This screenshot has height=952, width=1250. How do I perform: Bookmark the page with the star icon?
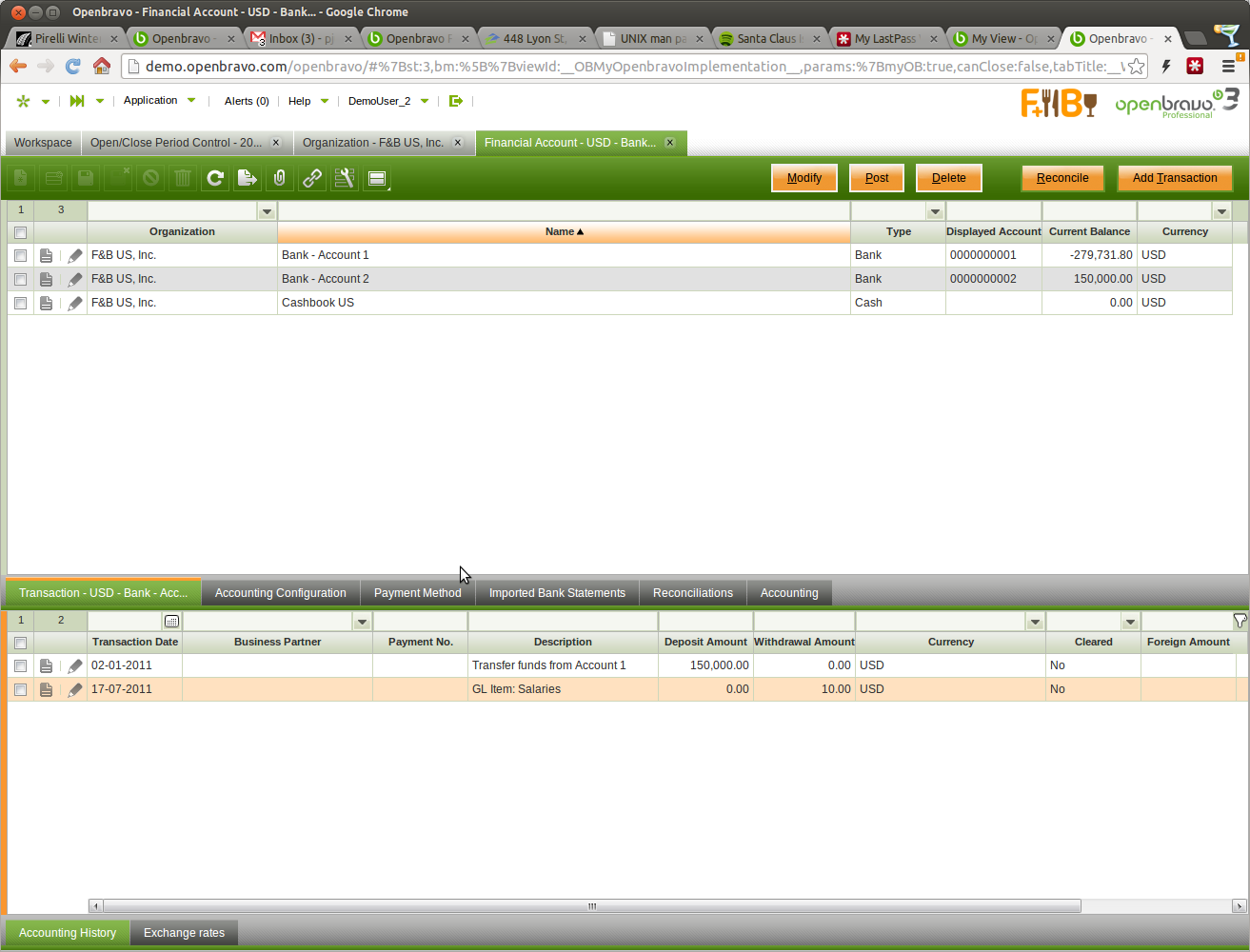(x=1136, y=67)
